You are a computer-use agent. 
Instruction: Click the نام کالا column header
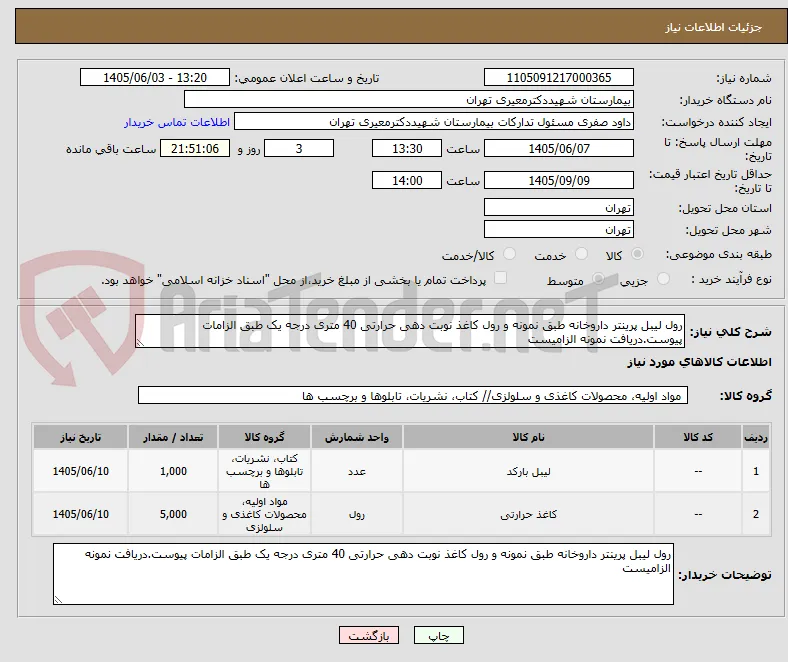[528, 437]
